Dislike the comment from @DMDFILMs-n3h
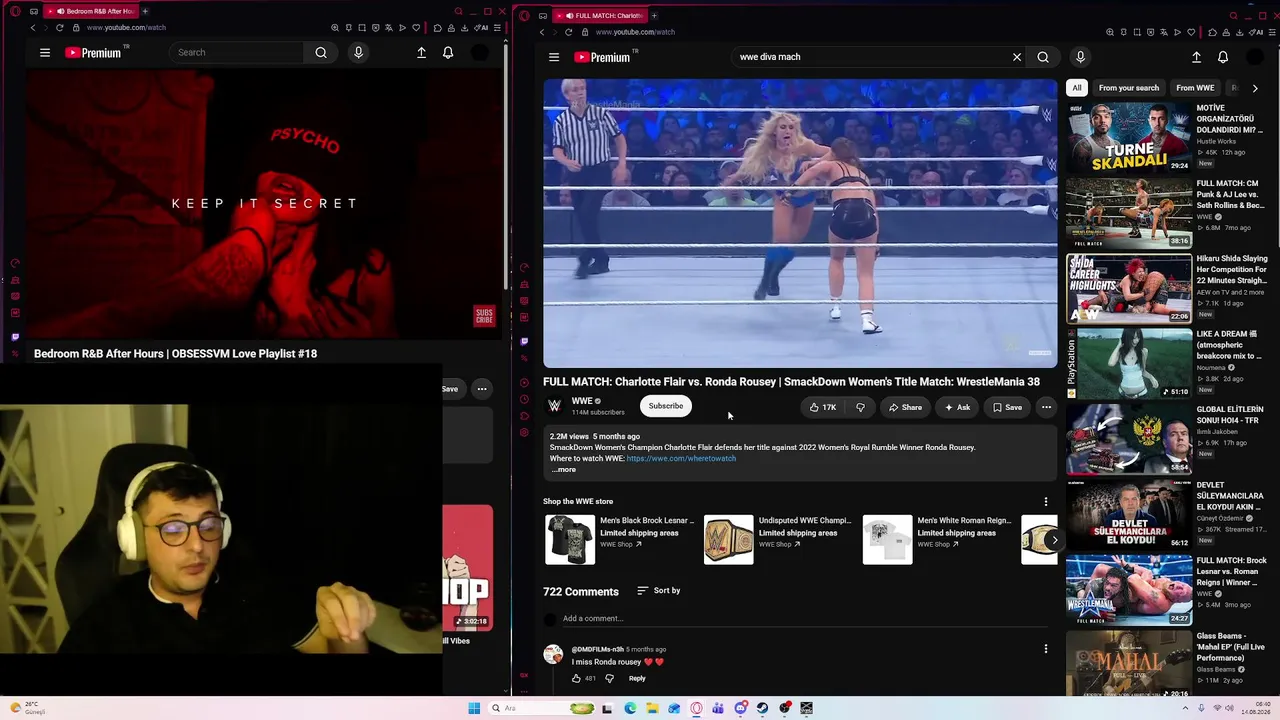The image size is (1280, 720). 609,678
